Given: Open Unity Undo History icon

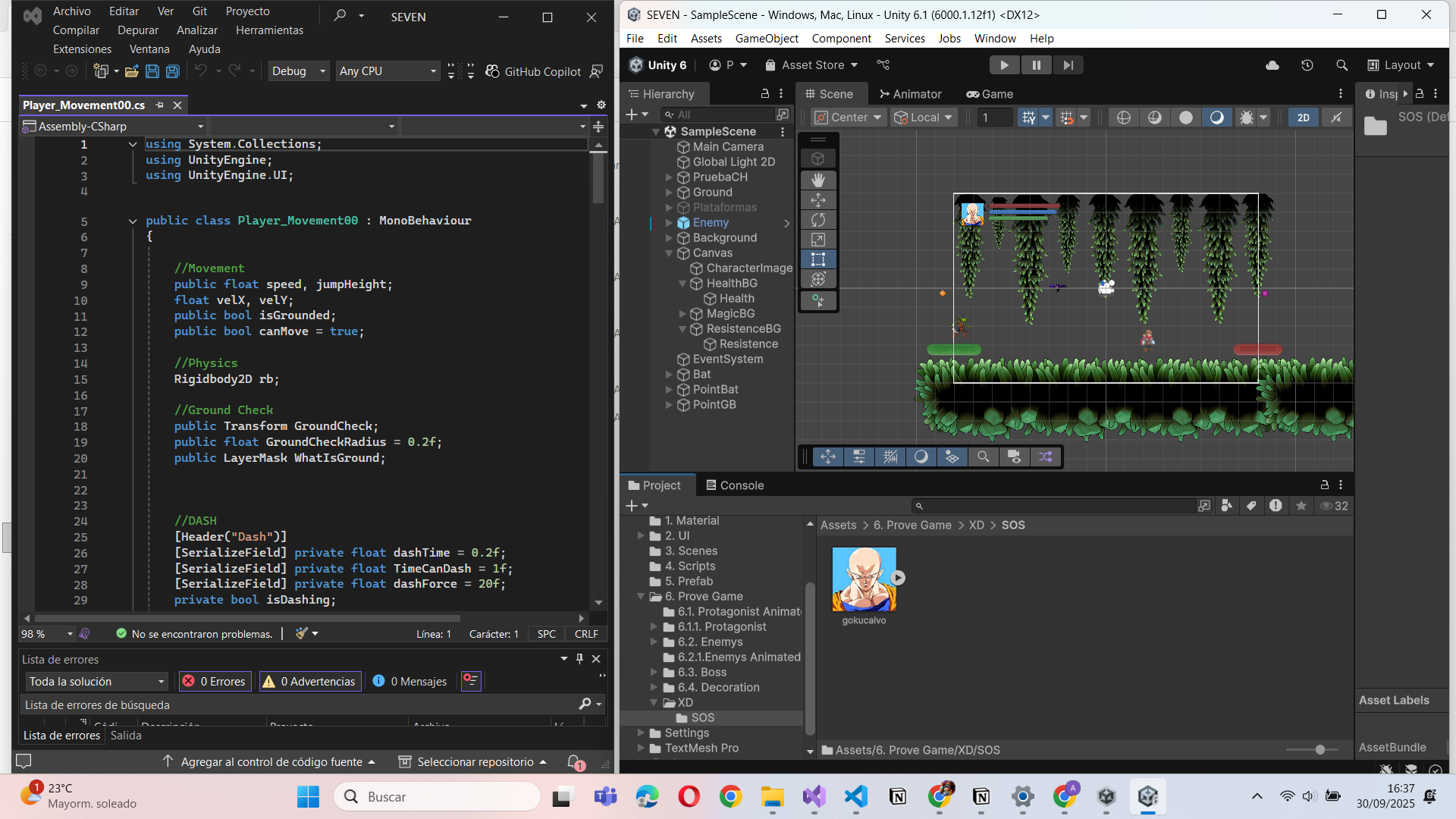Looking at the screenshot, I should [1307, 65].
